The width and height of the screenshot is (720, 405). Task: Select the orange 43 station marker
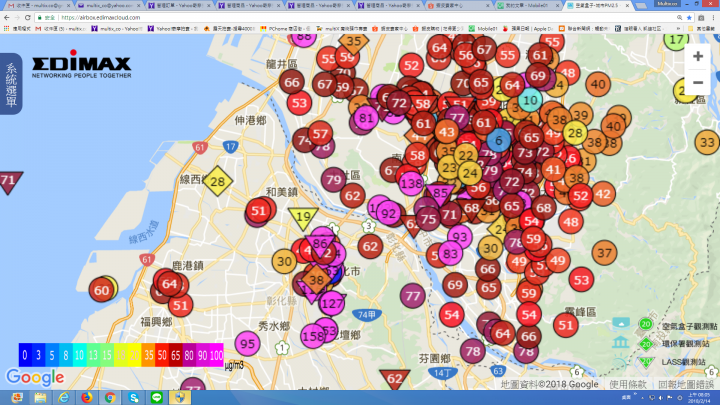(x=446, y=132)
